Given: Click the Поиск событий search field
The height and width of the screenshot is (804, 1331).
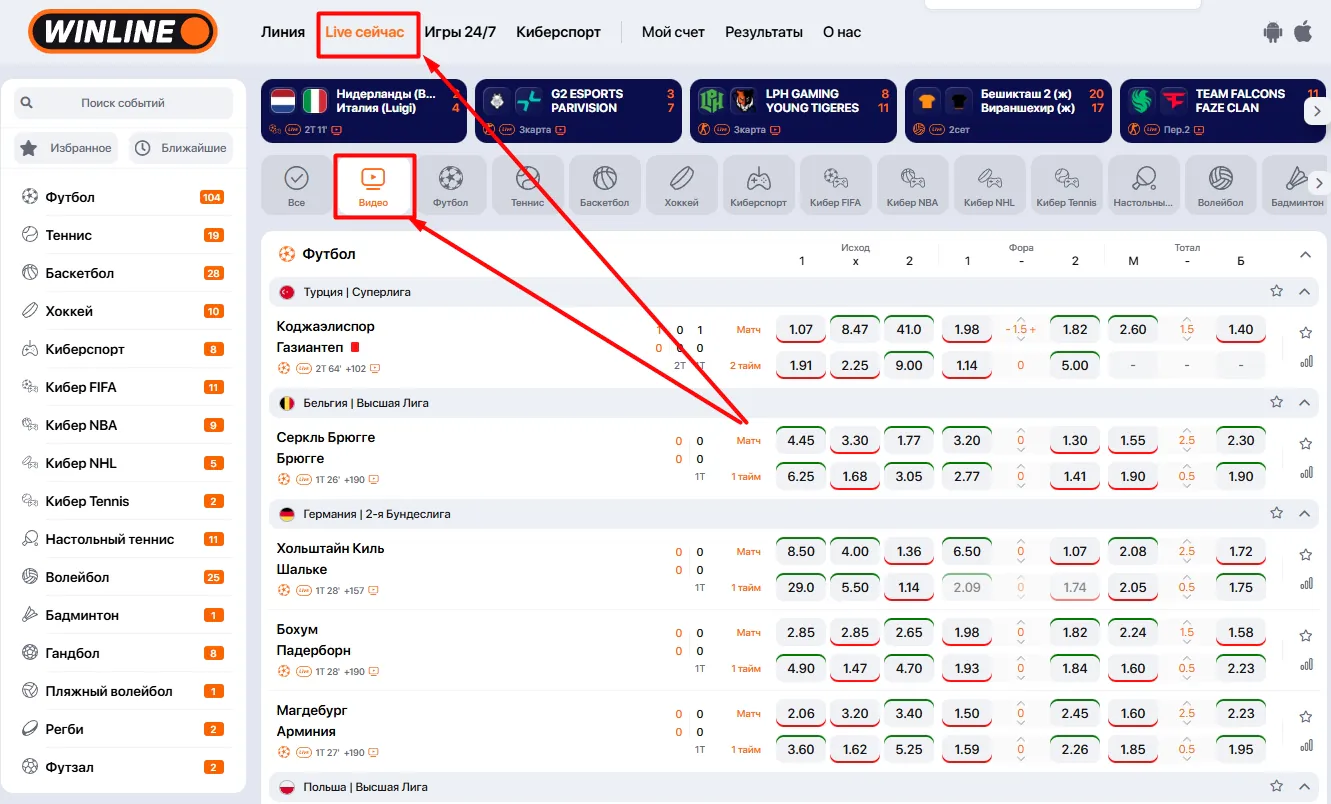Looking at the screenshot, I should (123, 103).
